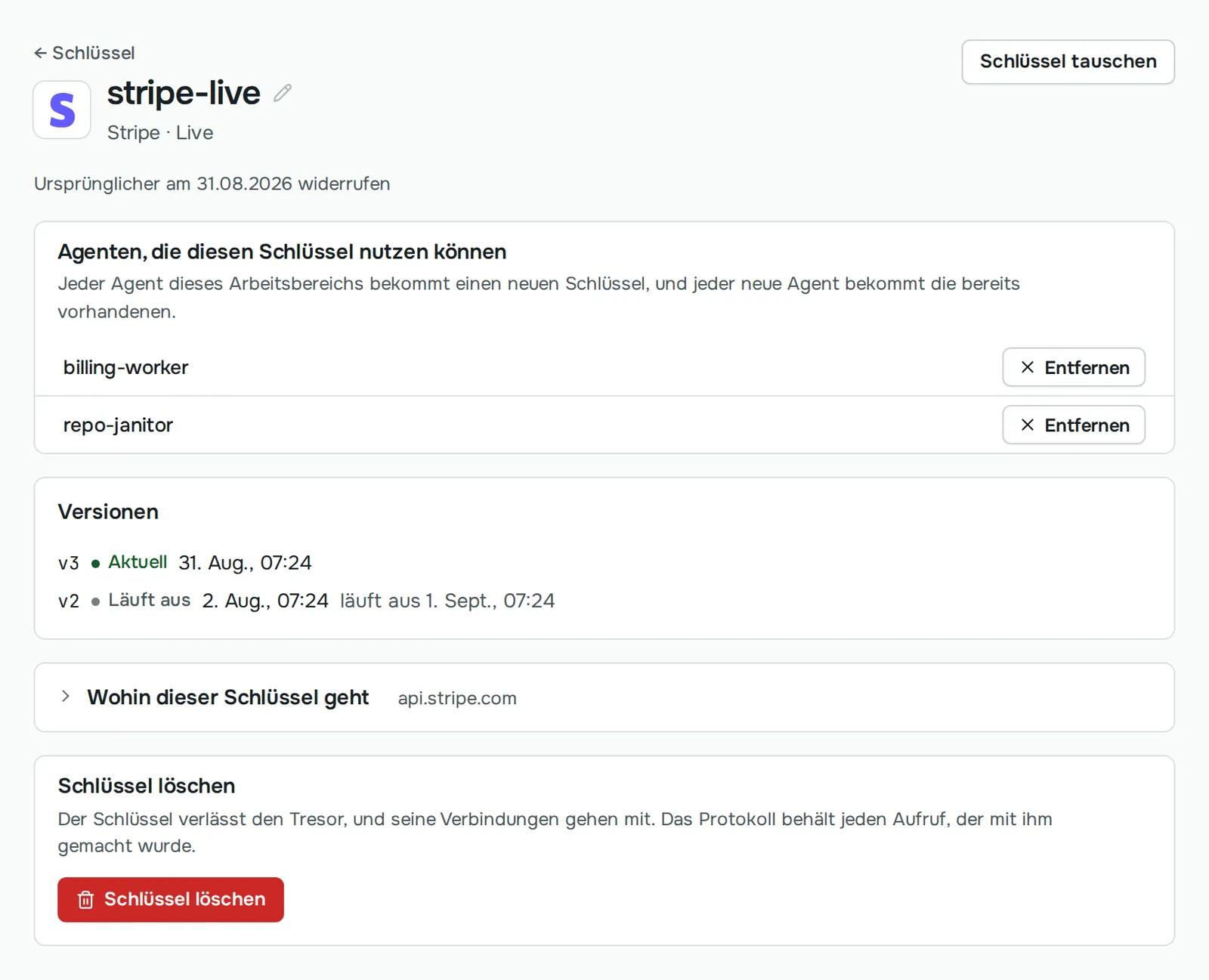Click the 31. Aug., 07:24 timestamp
Screen dimensions: 1209x980
coord(245,563)
